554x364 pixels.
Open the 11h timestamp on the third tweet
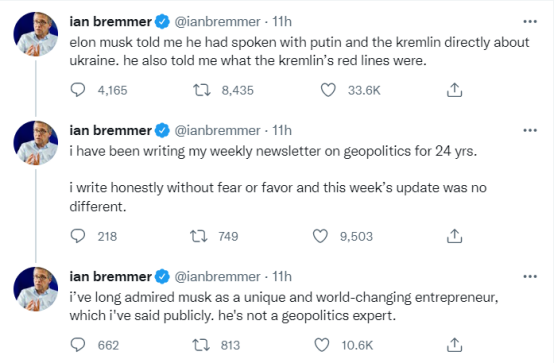pyautogui.click(x=282, y=276)
